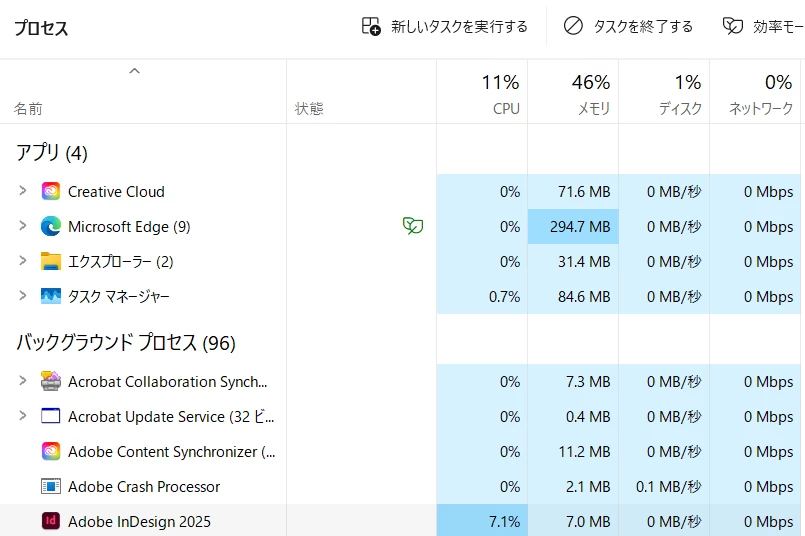
Task: Select the エクスプローラー (2) row name
Action: (121, 261)
